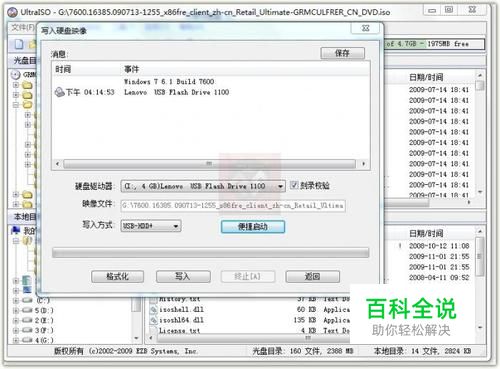Click the 60 KB size cell

coord(306,309)
